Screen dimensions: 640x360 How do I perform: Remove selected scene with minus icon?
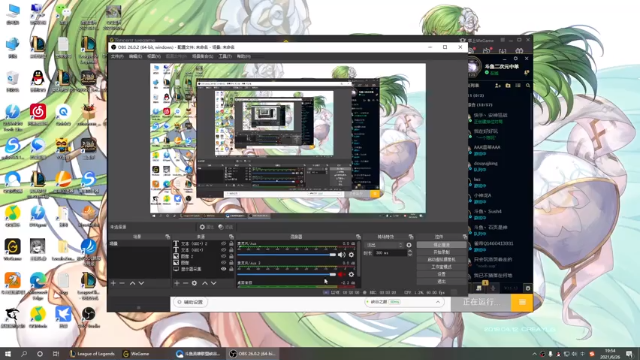coord(122,283)
